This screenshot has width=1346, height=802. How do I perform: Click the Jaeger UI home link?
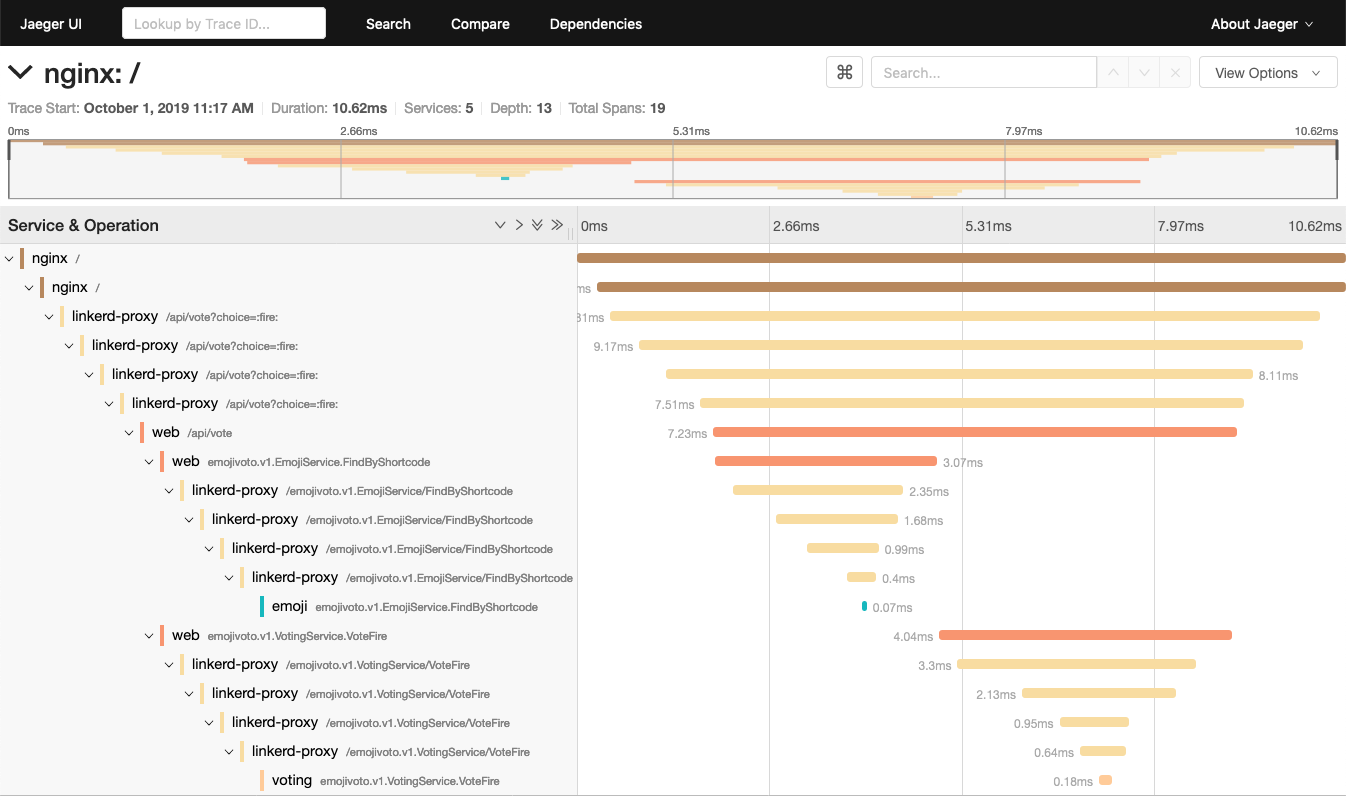(x=51, y=24)
